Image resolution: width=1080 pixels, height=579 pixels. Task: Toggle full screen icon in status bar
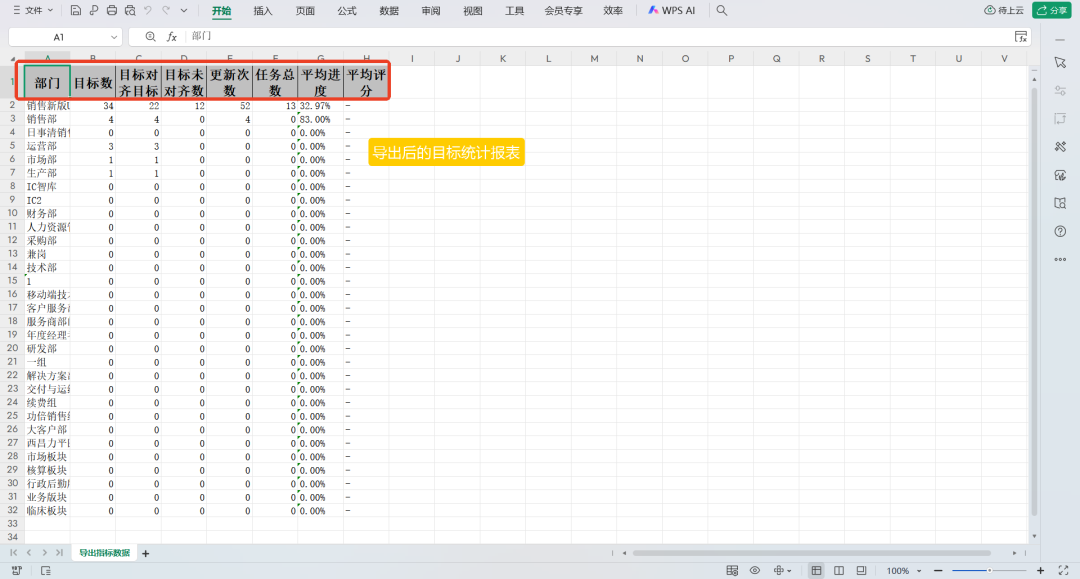pyautogui.click(x=1063, y=571)
